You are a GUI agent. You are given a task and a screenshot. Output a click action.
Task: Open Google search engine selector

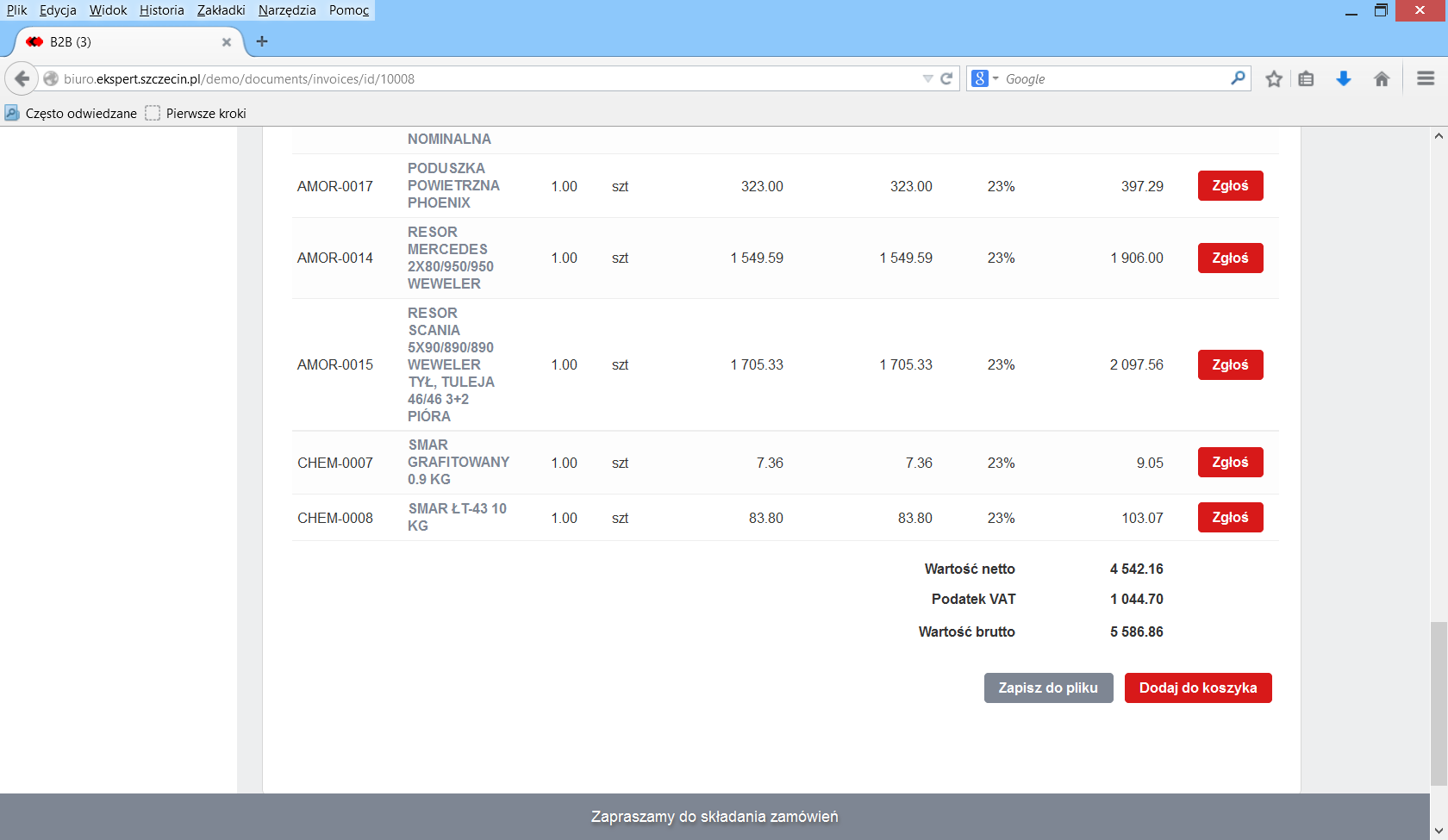click(x=985, y=78)
